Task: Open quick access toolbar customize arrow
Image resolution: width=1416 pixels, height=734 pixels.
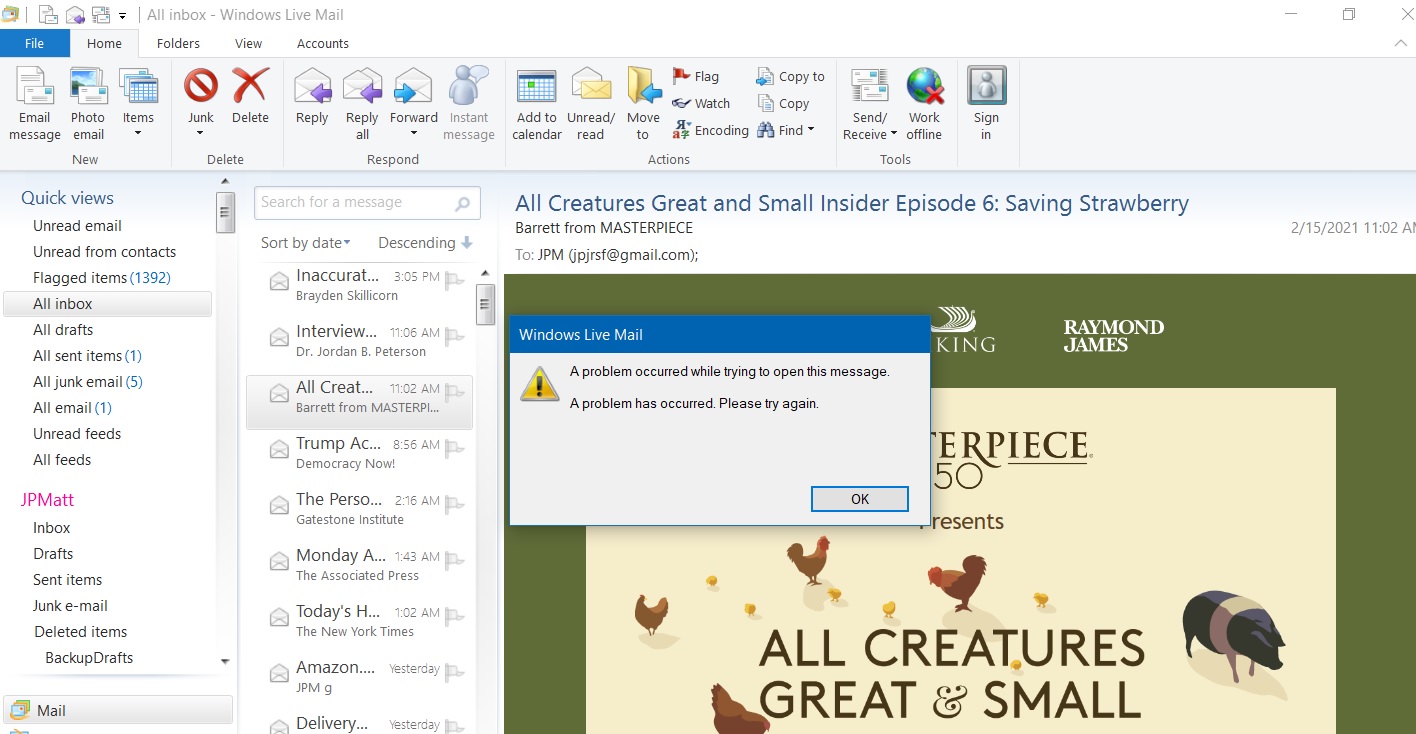Action: pyautogui.click(x=123, y=15)
